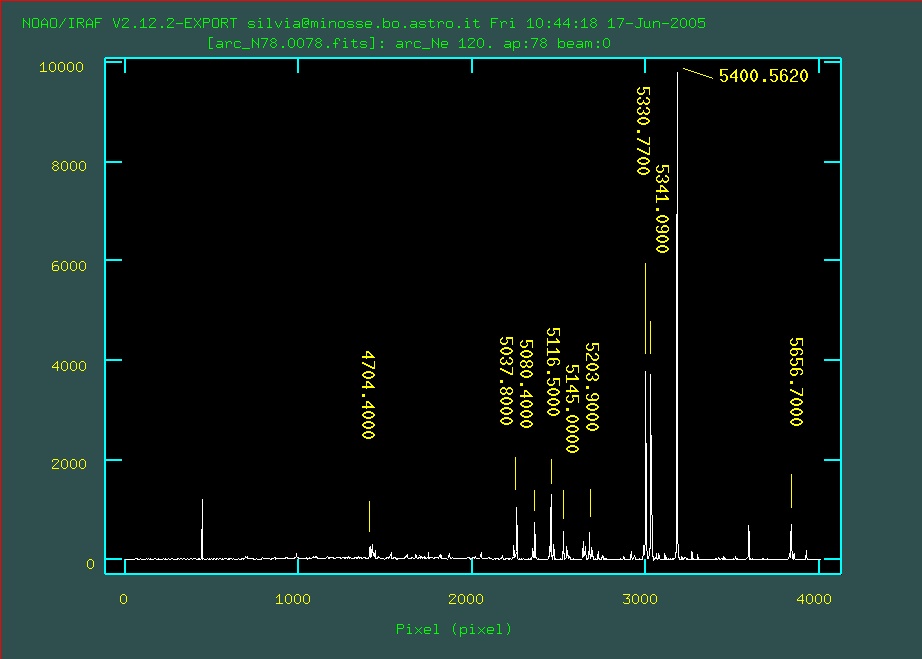The height and width of the screenshot is (659, 922).
Task: Click the 5203.9000 wavelength label
Action: 591,386
